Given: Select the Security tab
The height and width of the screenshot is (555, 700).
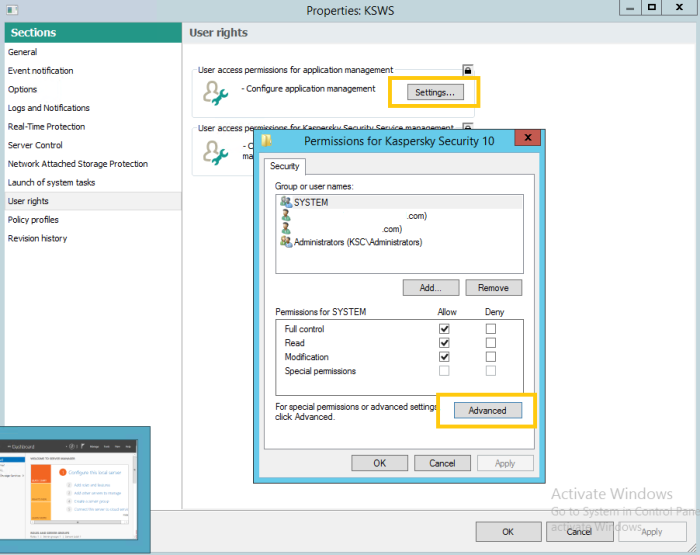Looking at the screenshot, I should [284, 166].
